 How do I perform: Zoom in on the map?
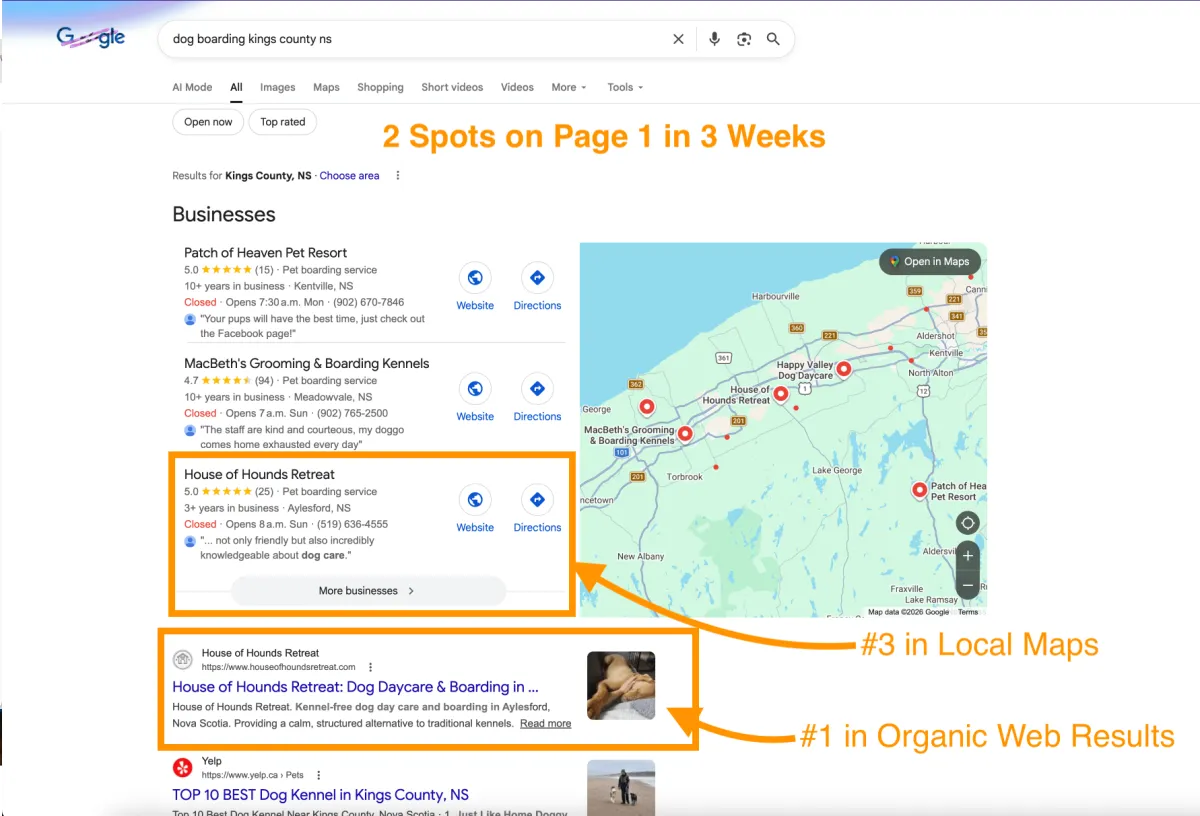click(967, 555)
